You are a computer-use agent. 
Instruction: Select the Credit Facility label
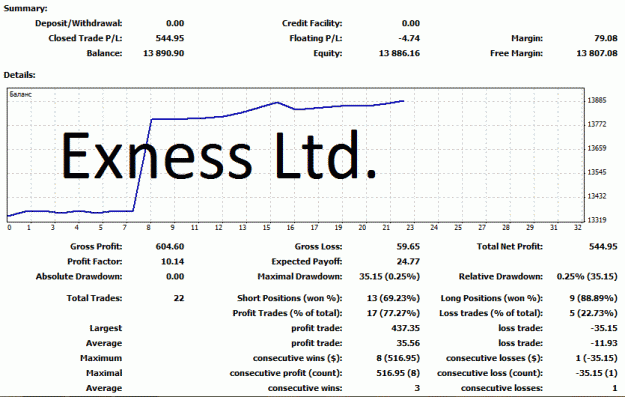(x=312, y=24)
